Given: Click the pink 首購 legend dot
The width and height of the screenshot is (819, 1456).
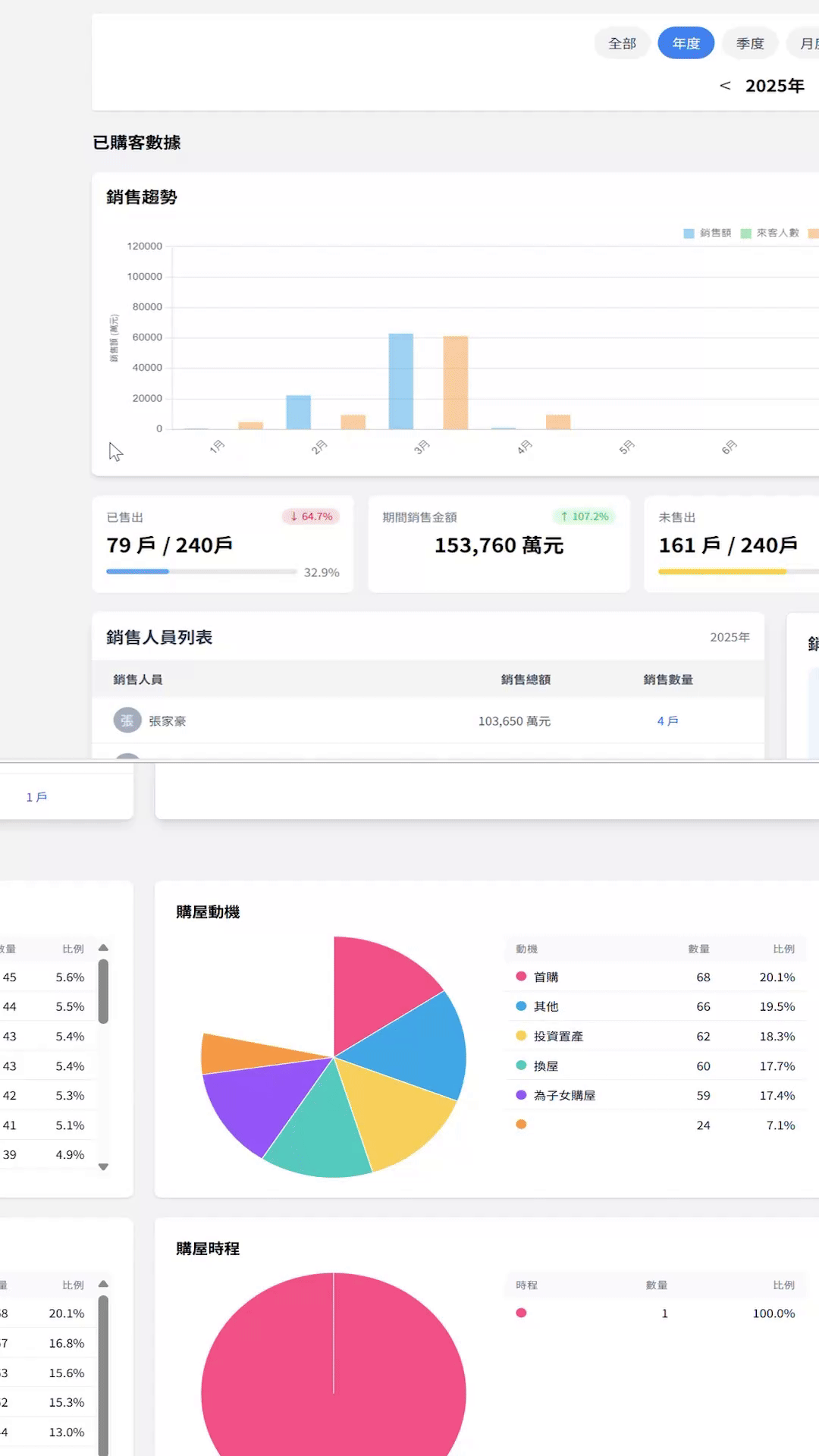Looking at the screenshot, I should pyautogui.click(x=521, y=976).
